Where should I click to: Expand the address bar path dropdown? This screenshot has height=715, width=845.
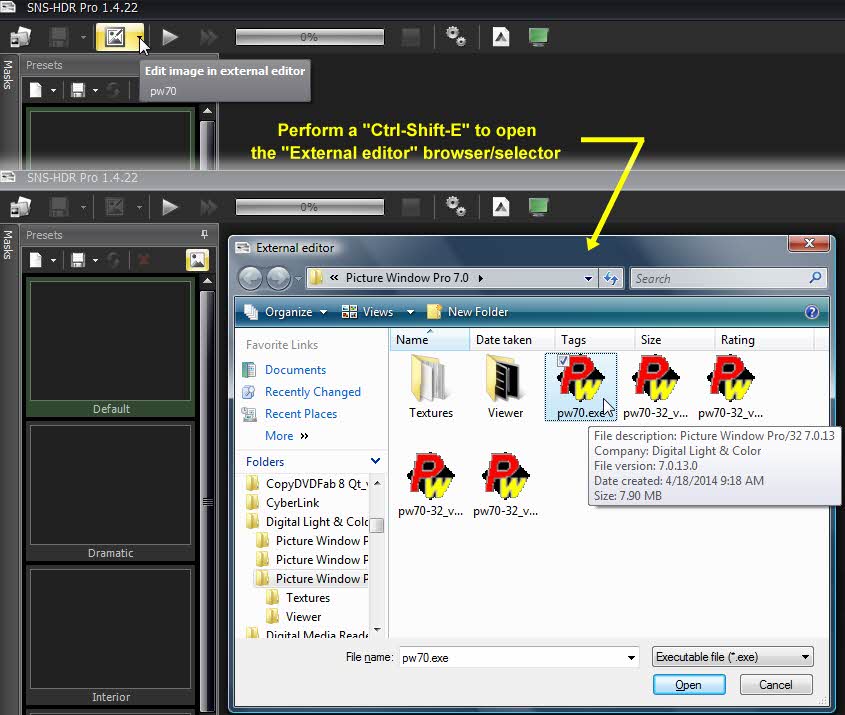coord(588,279)
